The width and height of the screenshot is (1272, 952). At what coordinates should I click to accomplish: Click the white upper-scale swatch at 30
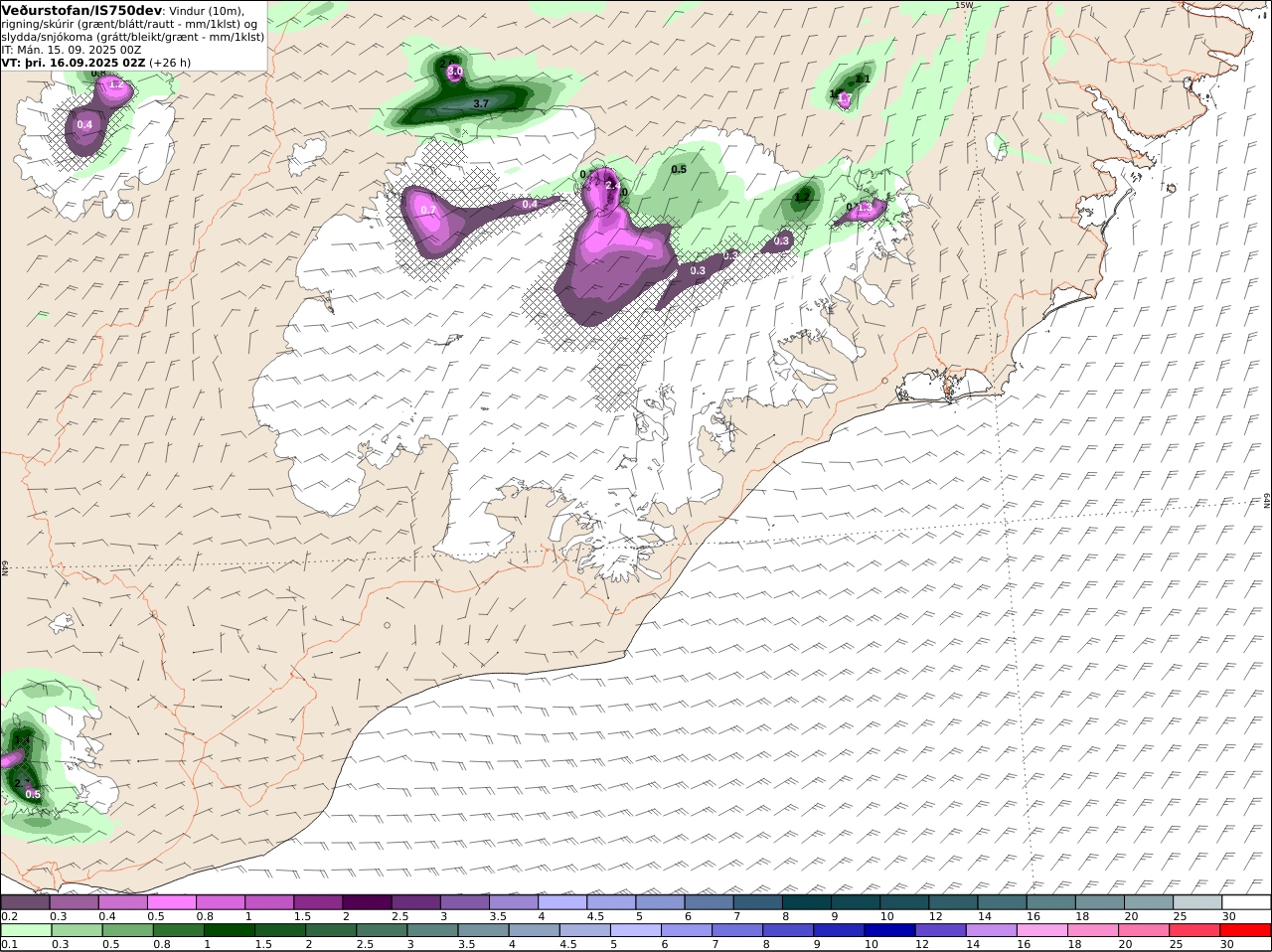click(1247, 902)
